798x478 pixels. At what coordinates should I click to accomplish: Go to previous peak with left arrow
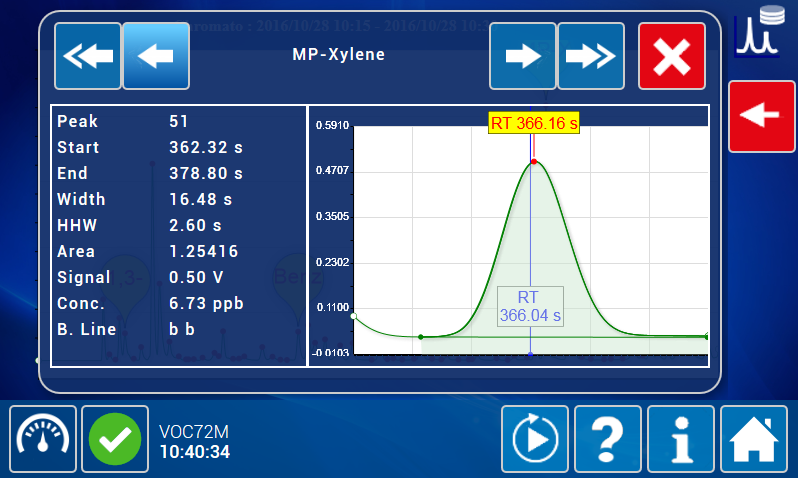tap(156, 56)
